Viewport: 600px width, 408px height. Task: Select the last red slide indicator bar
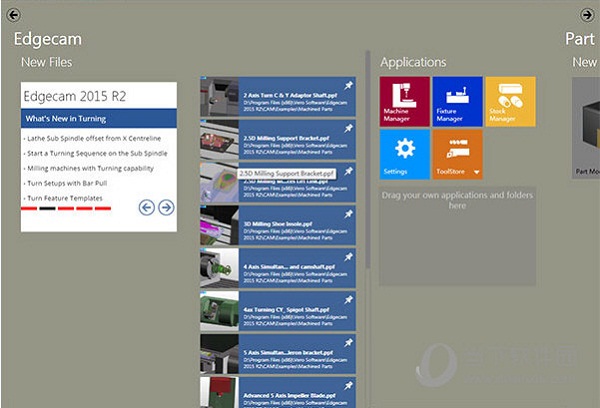pyautogui.click(x=103, y=209)
